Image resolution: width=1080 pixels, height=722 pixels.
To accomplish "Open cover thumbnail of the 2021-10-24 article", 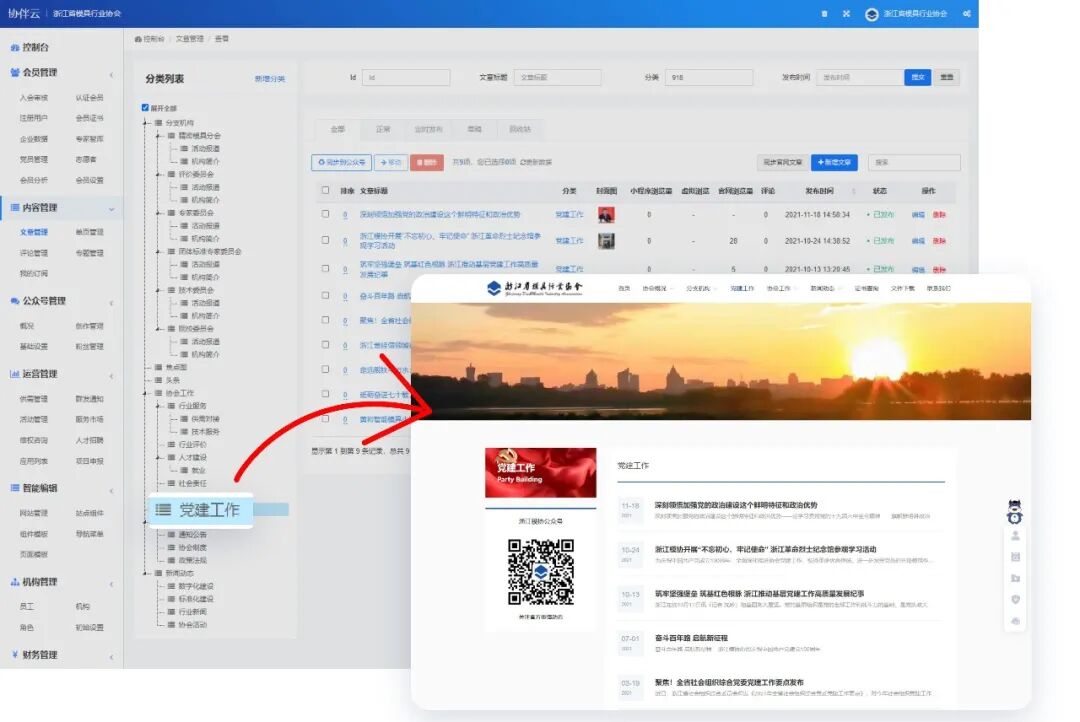I will pyautogui.click(x=606, y=241).
